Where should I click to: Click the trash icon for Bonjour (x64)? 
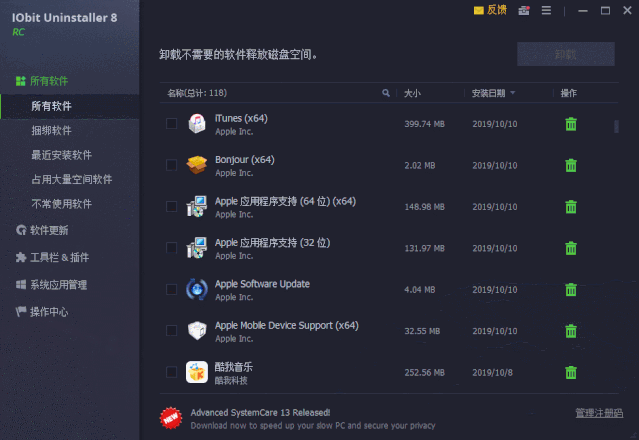(571, 165)
